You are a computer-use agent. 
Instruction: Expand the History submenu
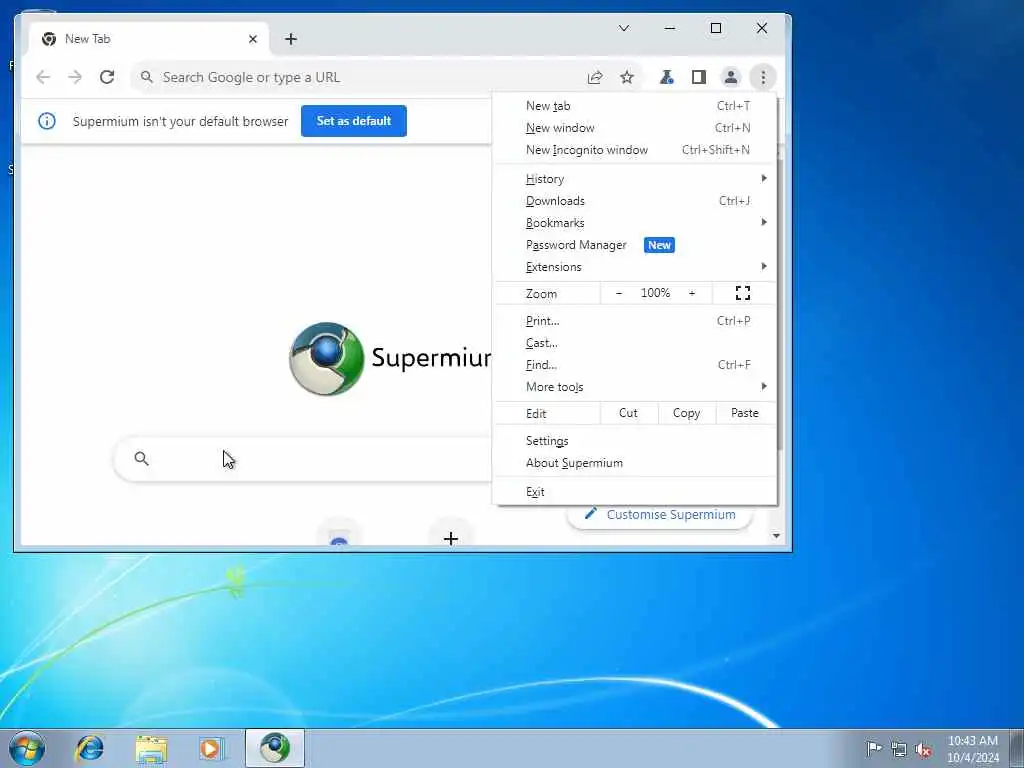(635, 179)
